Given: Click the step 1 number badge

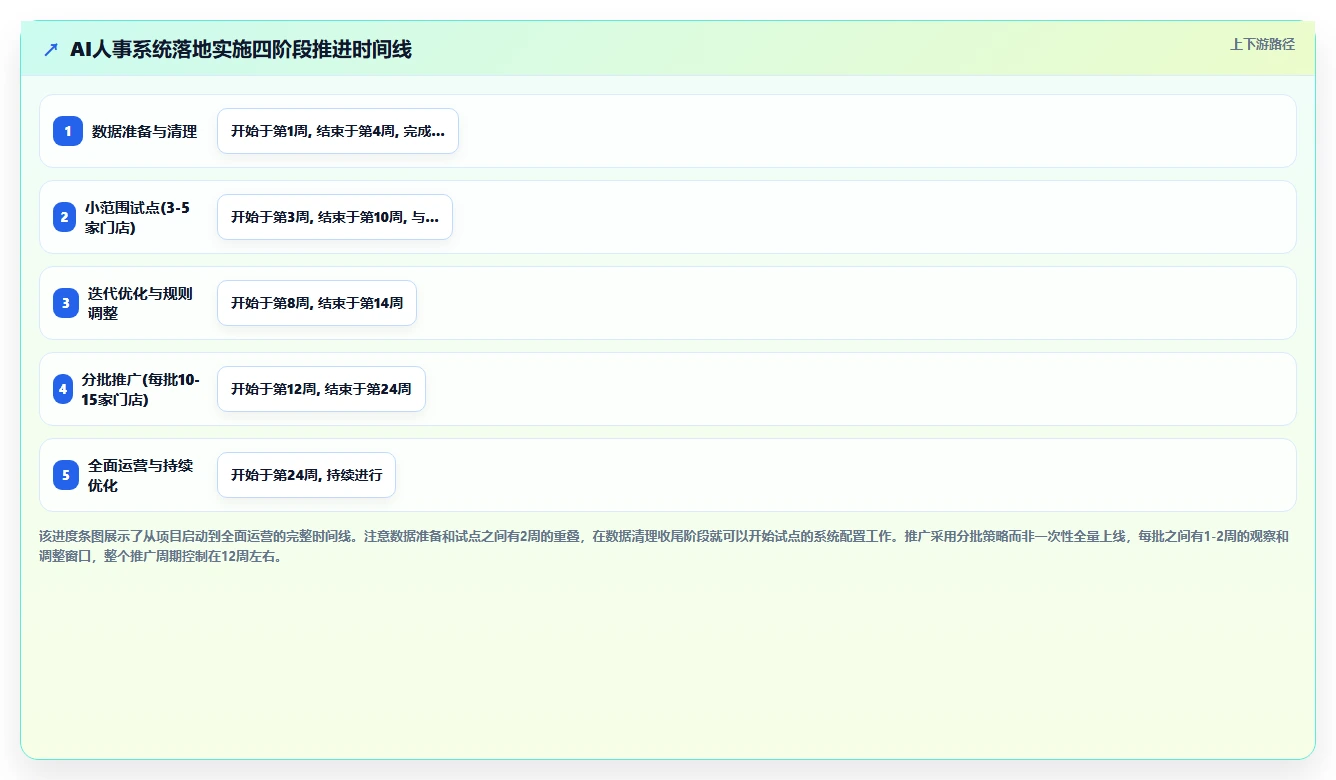Looking at the screenshot, I should pyautogui.click(x=68, y=131).
